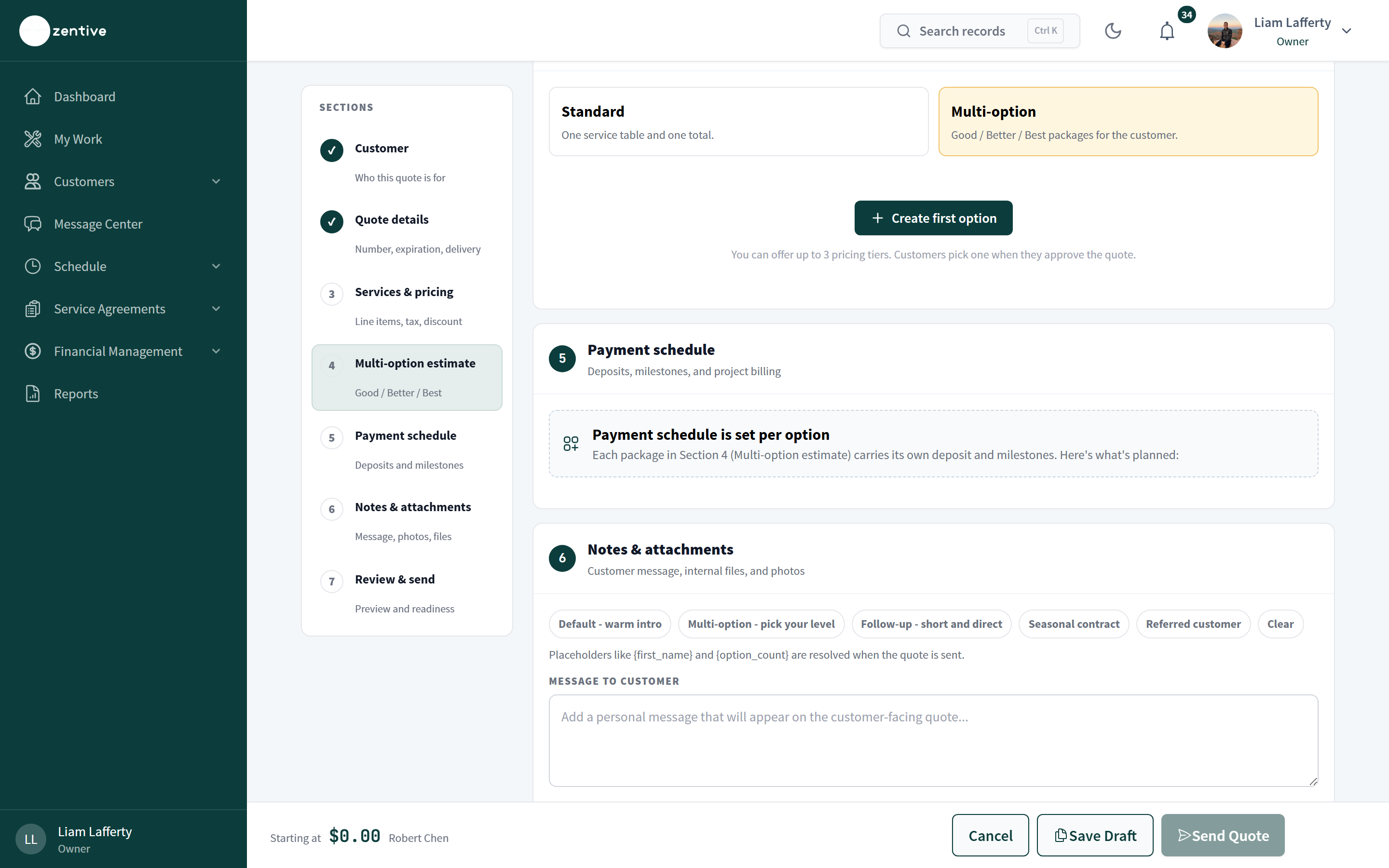Jump to the Payment schedule section in the list
The width and height of the screenshot is (1389, 868).
pyautogui.click(x=407, y=450)
